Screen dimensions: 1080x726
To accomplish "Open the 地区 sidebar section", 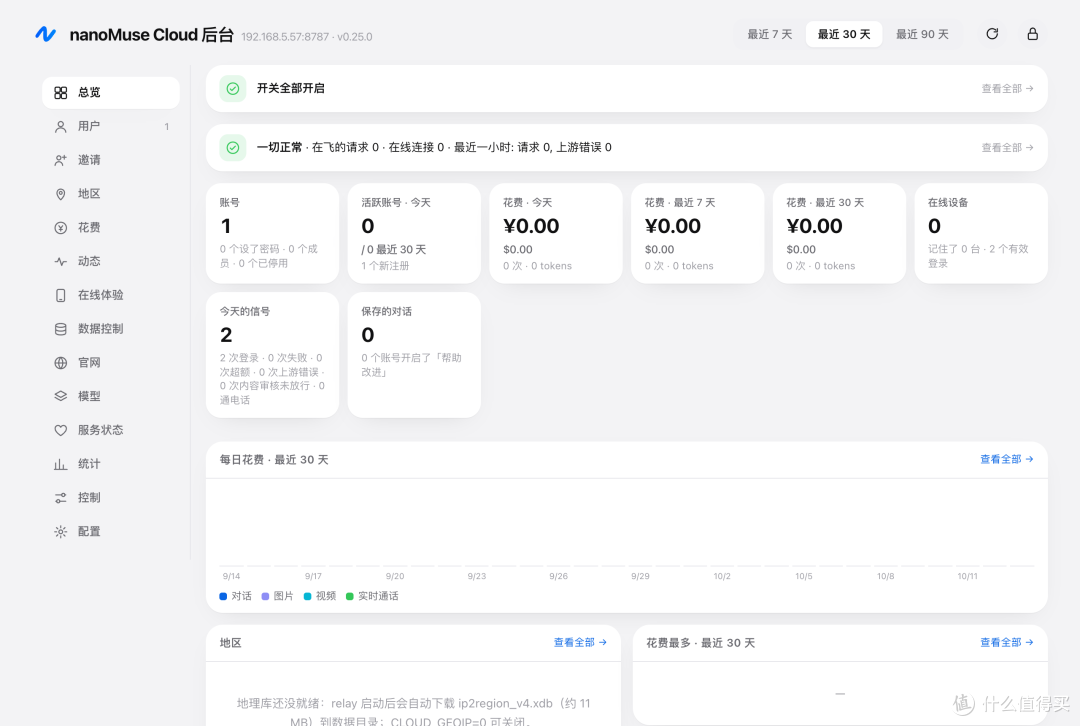I will tap(111, 194).
